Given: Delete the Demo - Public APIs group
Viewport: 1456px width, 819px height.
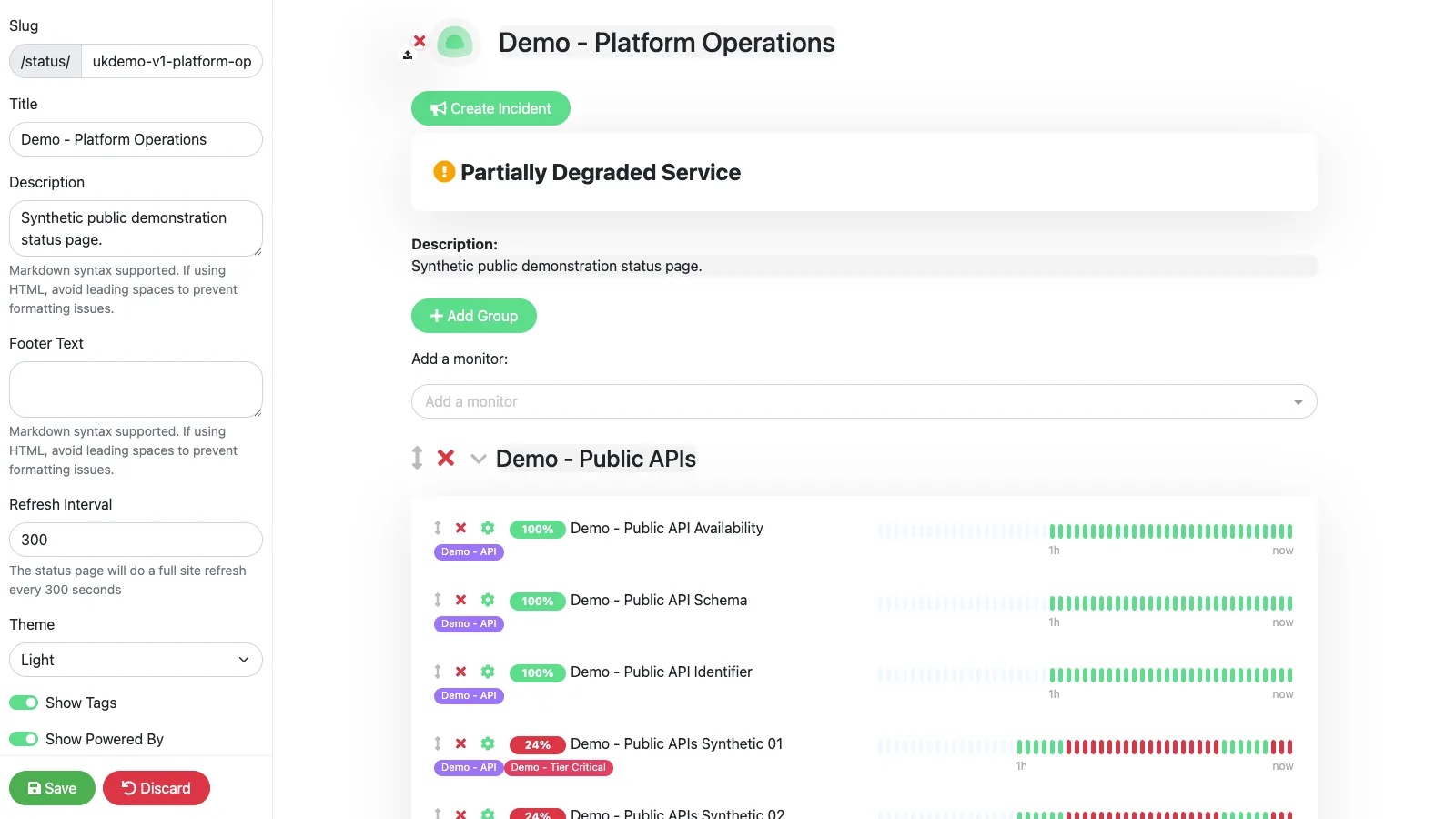Looking at the screenshot, I should [x=446, y=458].
